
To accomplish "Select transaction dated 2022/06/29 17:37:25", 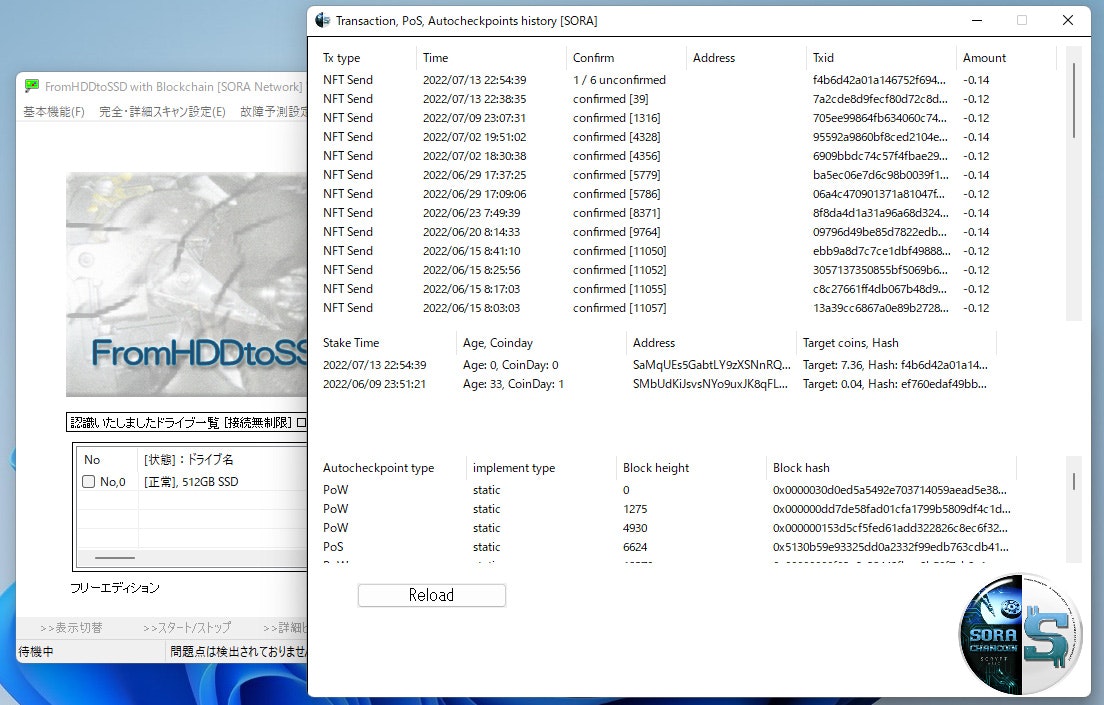I will (x=686, y=175).
